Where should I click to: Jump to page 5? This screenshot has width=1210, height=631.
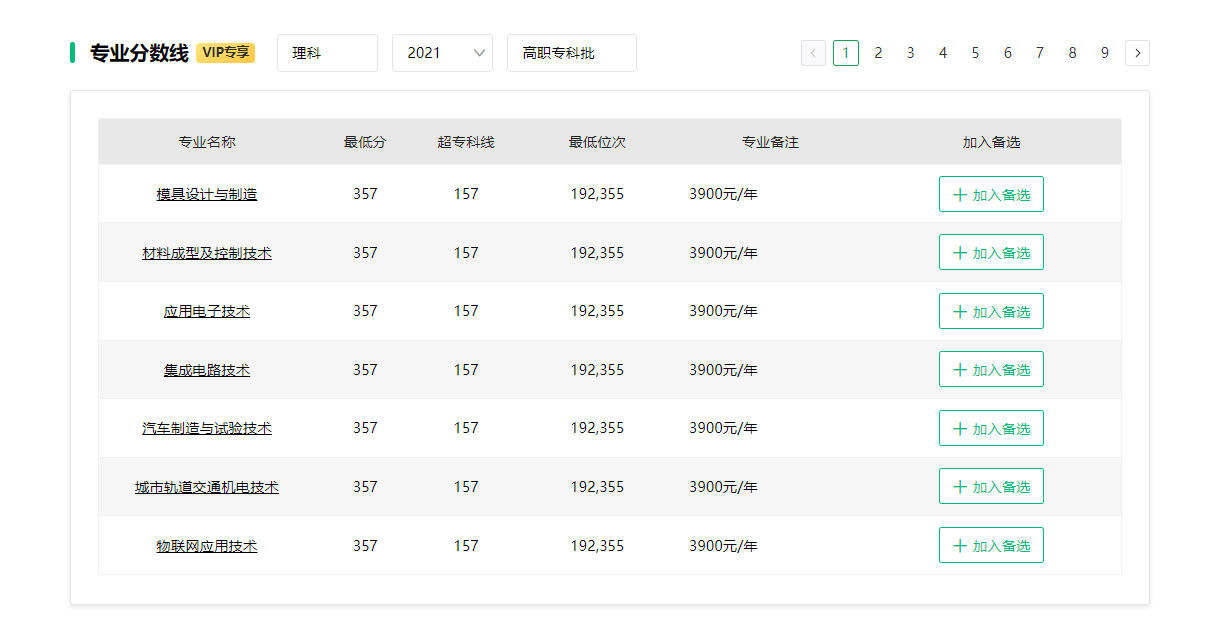975,53
